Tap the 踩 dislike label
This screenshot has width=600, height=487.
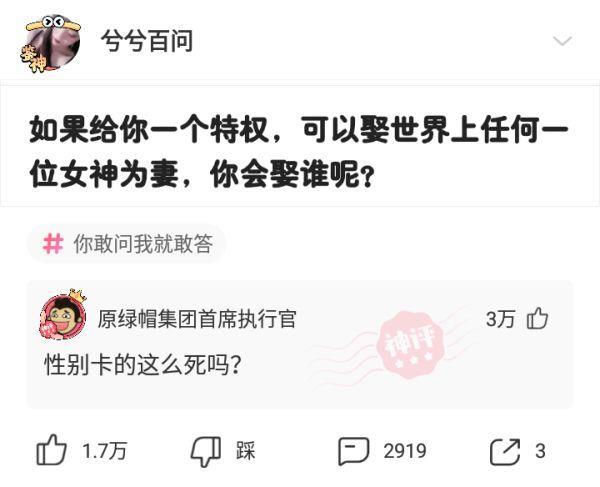pos(245,451)
